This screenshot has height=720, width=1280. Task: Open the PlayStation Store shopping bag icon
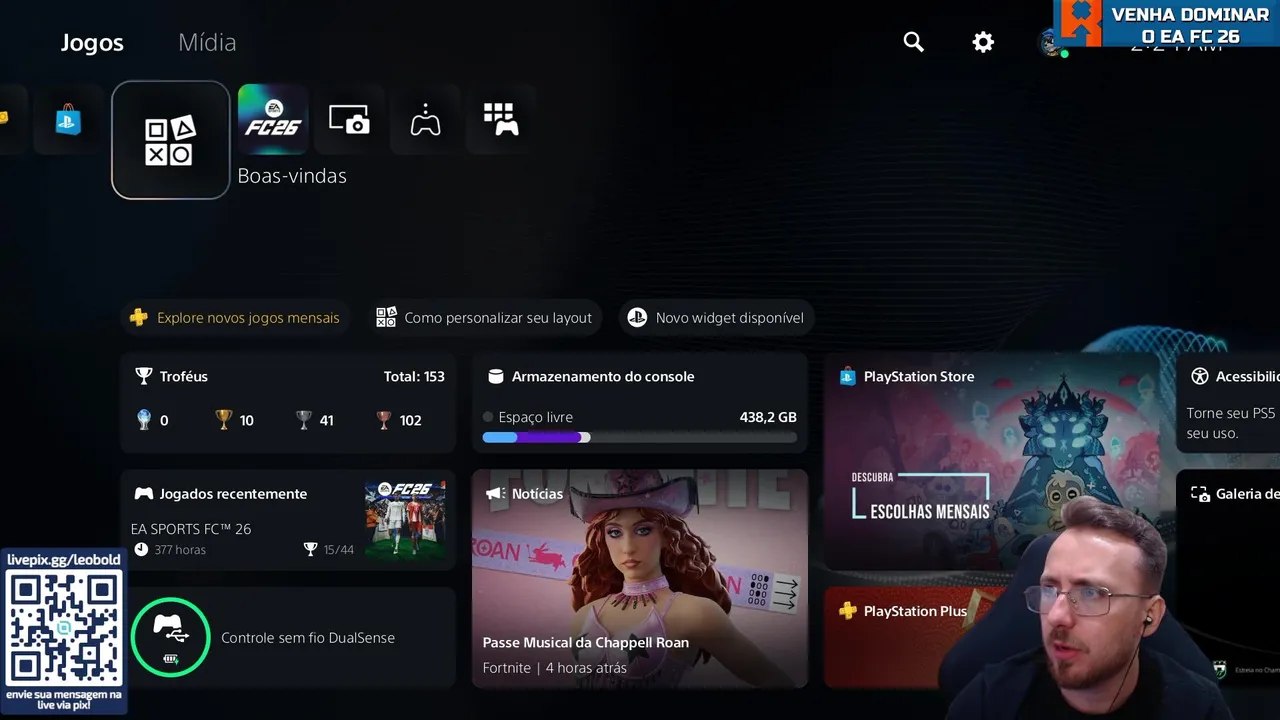coord(68,120)
